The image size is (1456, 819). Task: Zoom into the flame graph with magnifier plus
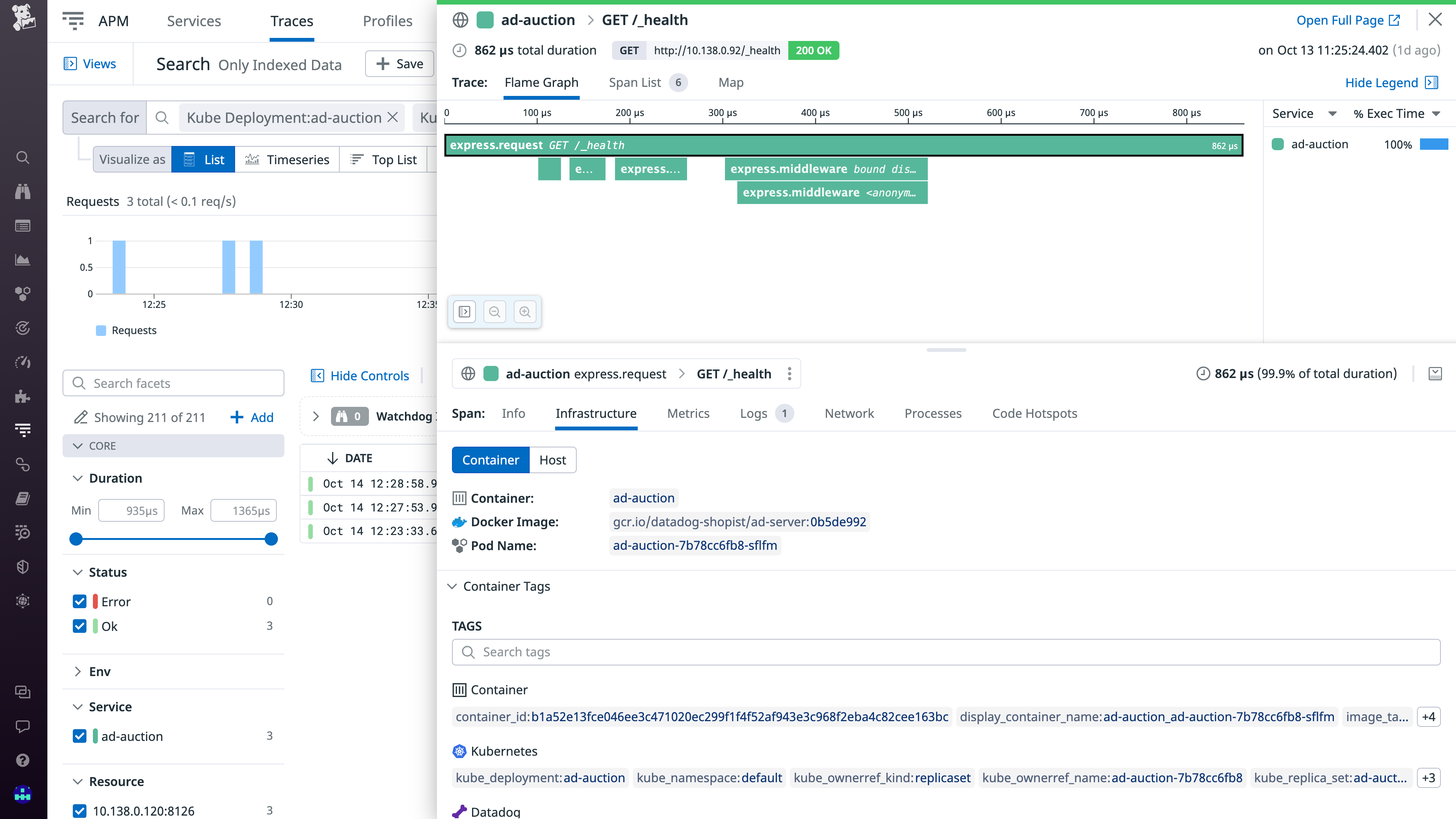[x=525, y=311]
